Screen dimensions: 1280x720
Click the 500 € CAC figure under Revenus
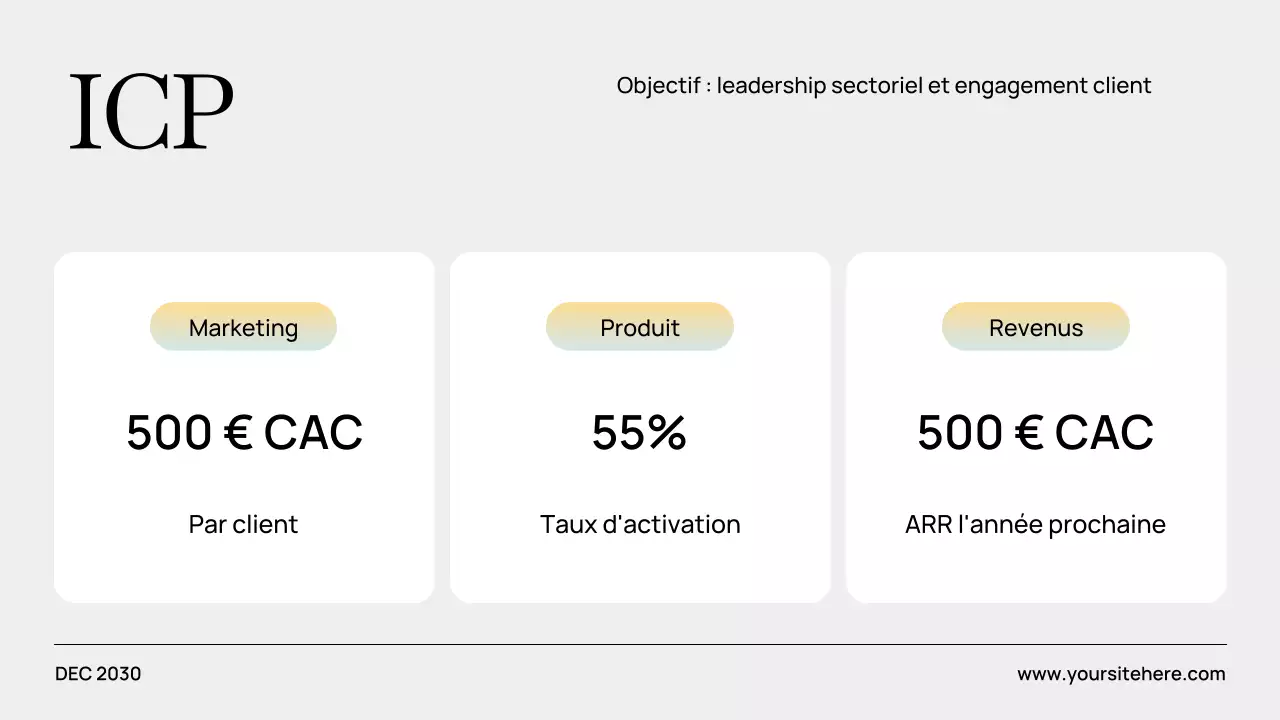coord(1036,432)
